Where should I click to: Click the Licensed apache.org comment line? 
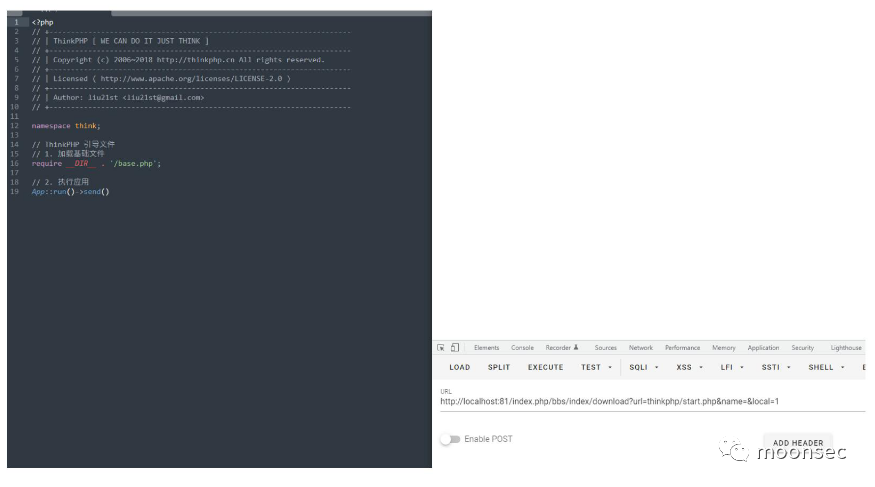(x=161, y=79)
